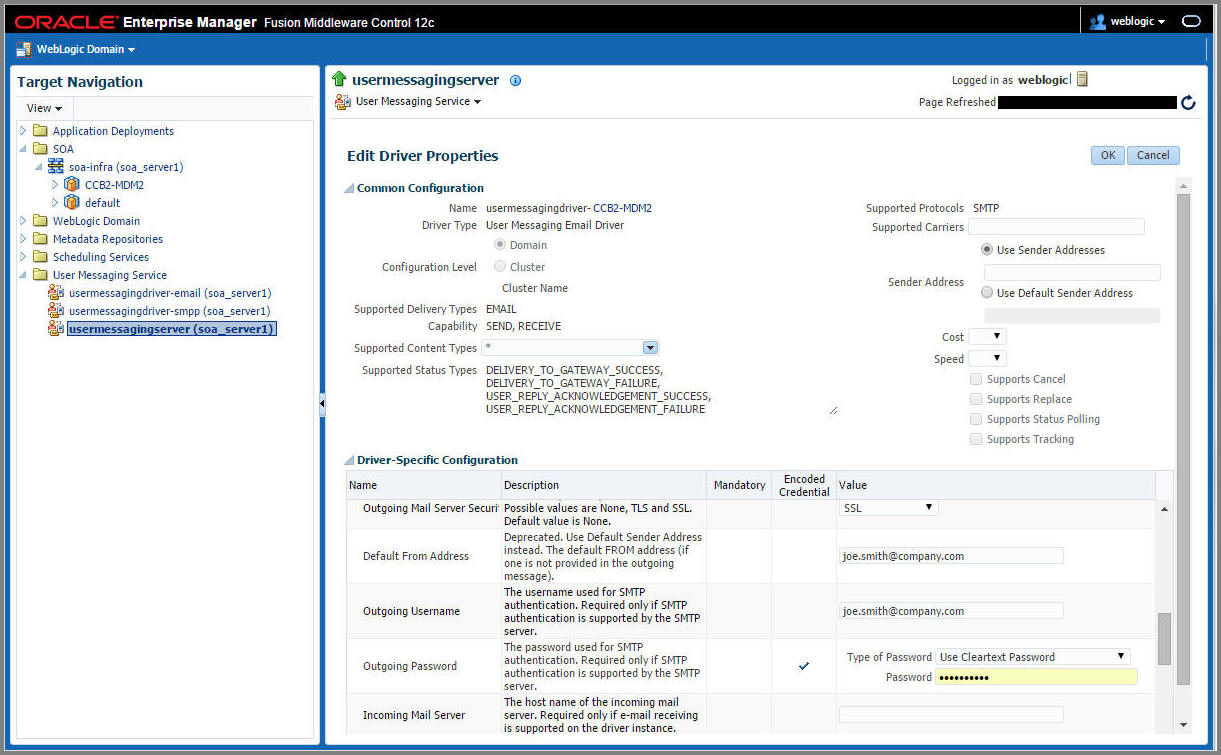The image size is (1221, 755).
Task: Click the Default From Address value field
Action: click(951, 556)
